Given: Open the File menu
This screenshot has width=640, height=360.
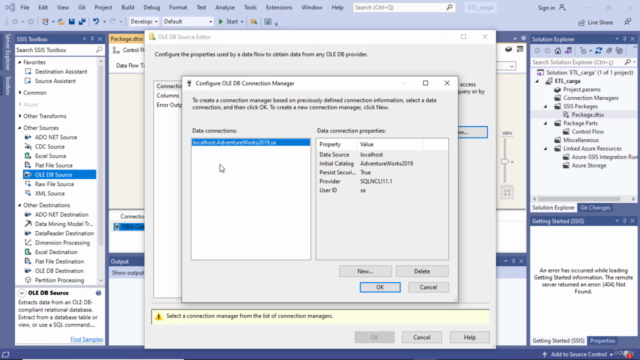Looking at the screenshot, I should click(x=25, y=7).
